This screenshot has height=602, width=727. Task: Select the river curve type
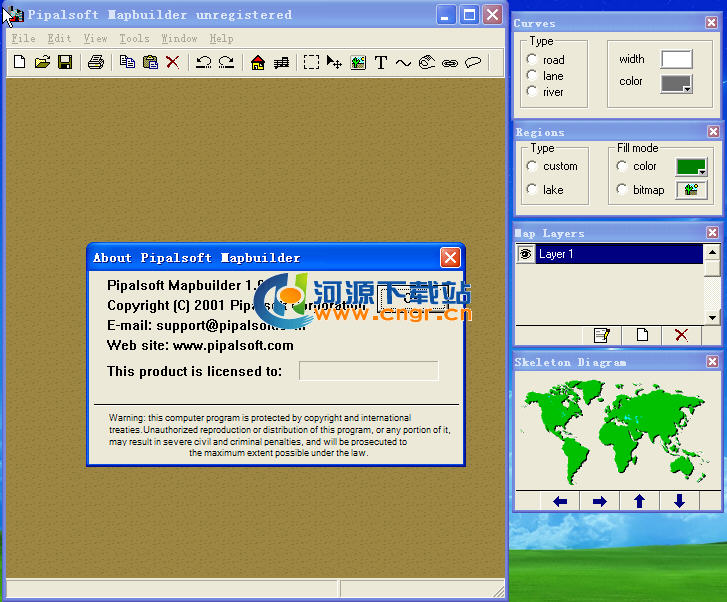pos(533,92)
